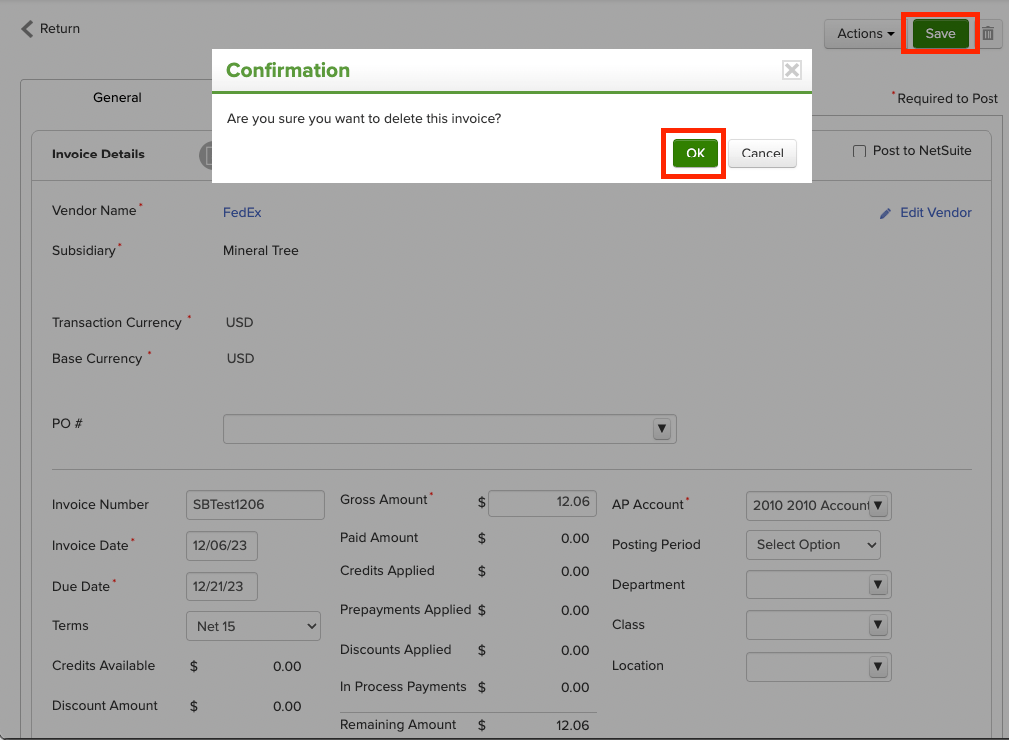The image size is (1009, 740).
Task: Click the trash icon to delete invoice
Action: (x=988, y=33)
